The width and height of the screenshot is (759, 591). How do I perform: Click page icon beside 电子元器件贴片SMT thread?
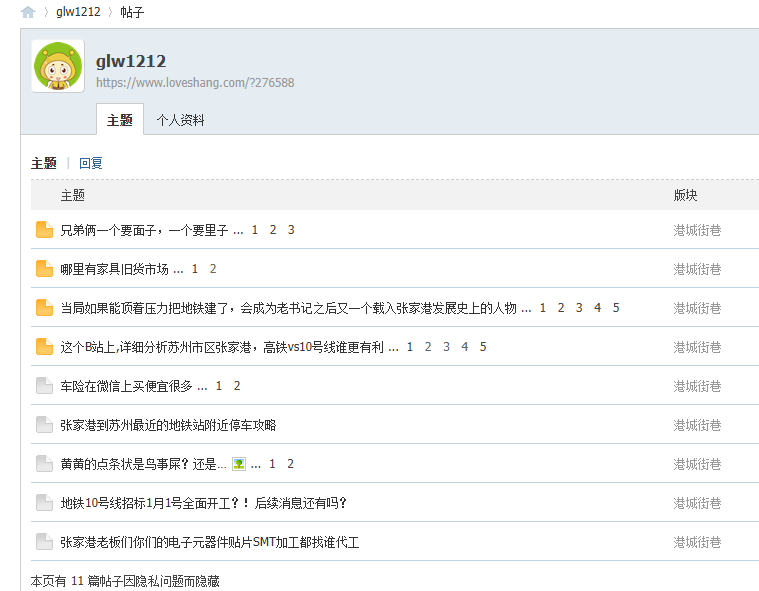[x=44, y=542]
